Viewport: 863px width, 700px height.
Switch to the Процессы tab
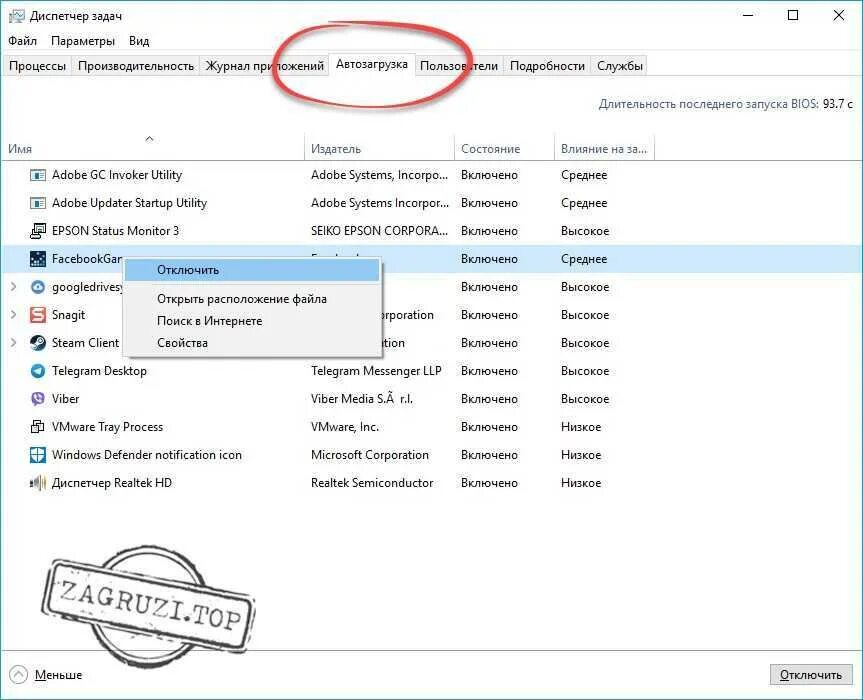37,65
